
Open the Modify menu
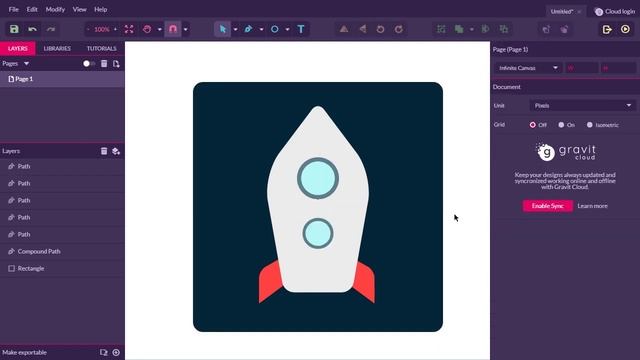coord(55,9)
